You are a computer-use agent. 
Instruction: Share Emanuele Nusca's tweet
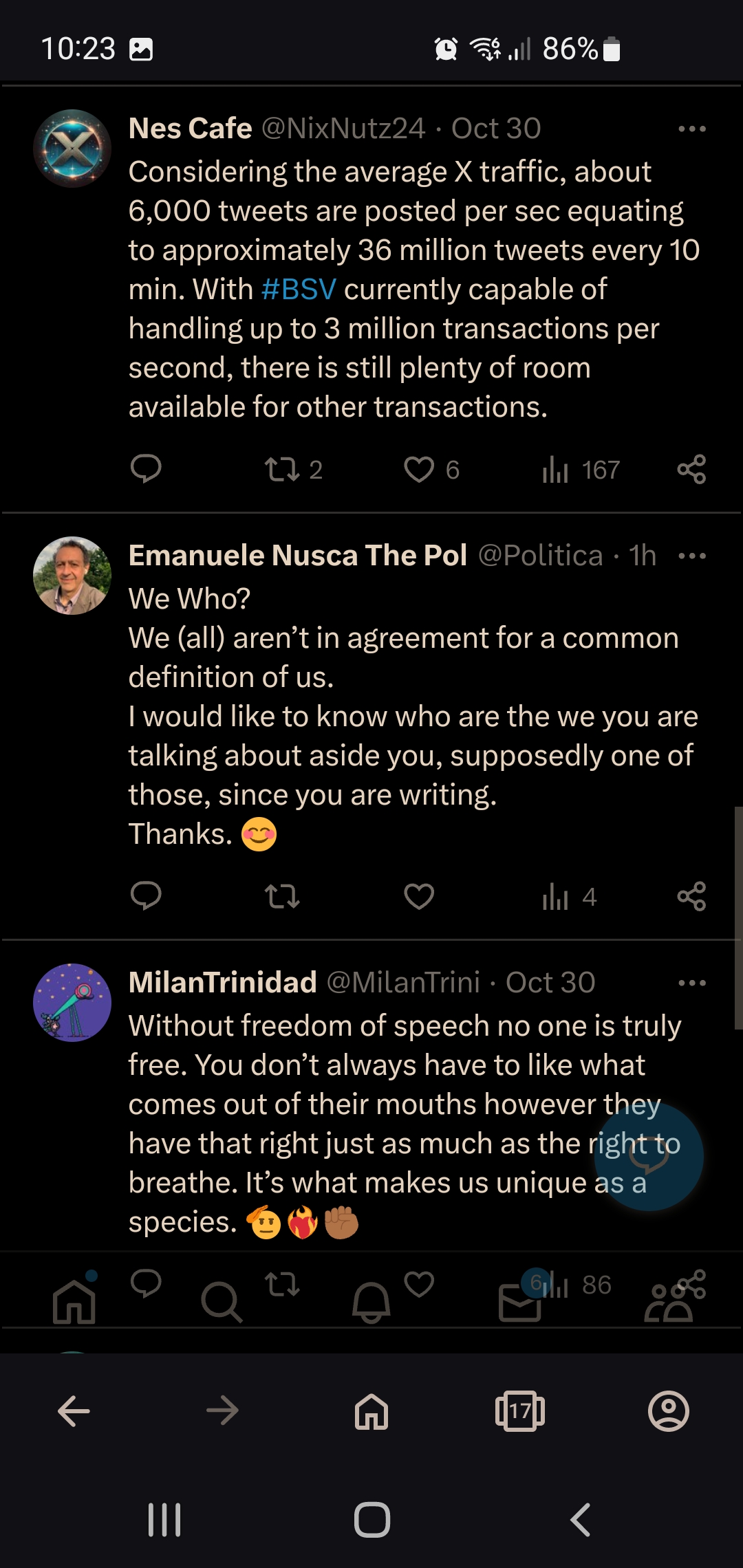pos(691,896)
